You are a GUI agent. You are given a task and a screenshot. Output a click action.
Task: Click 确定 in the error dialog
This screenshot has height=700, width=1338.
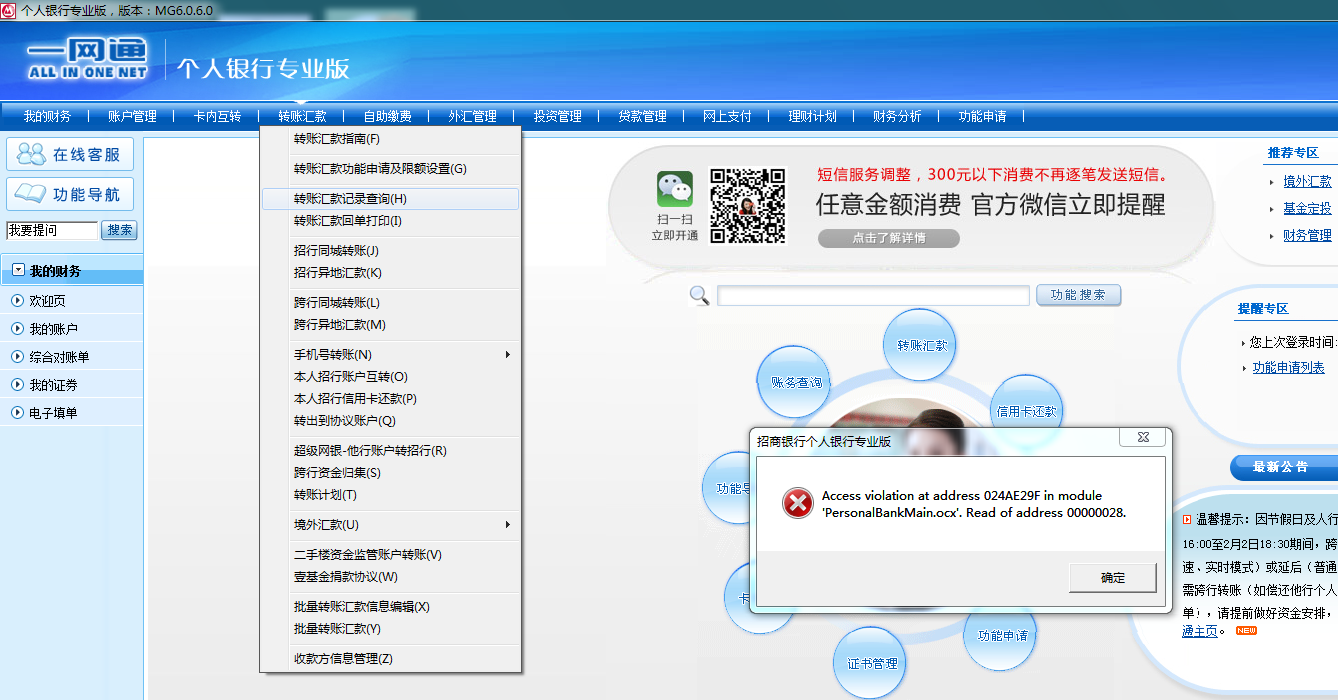click(1113, 578)
